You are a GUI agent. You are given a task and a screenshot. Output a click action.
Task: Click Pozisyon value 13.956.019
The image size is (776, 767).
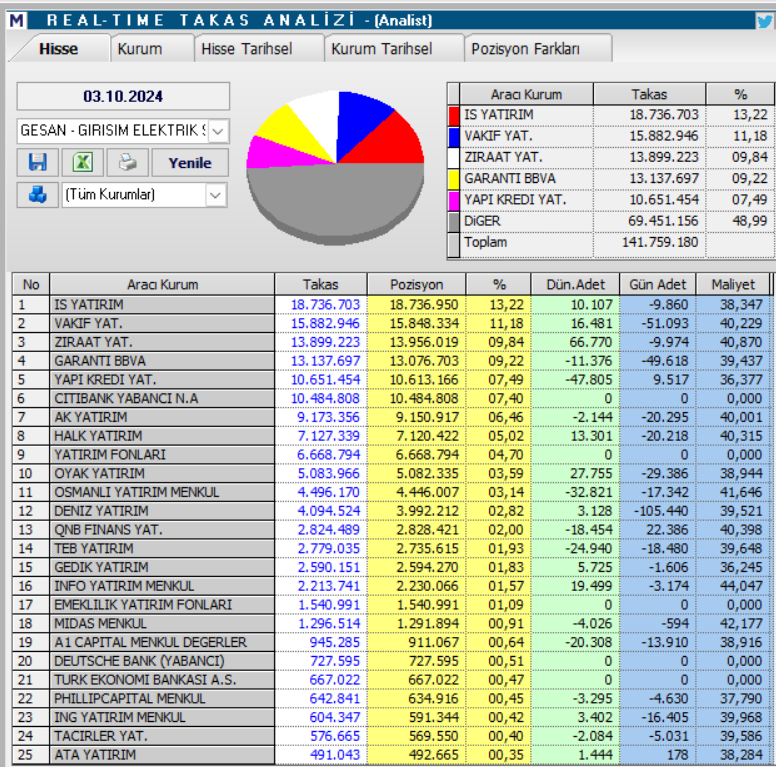coord(424,342)
